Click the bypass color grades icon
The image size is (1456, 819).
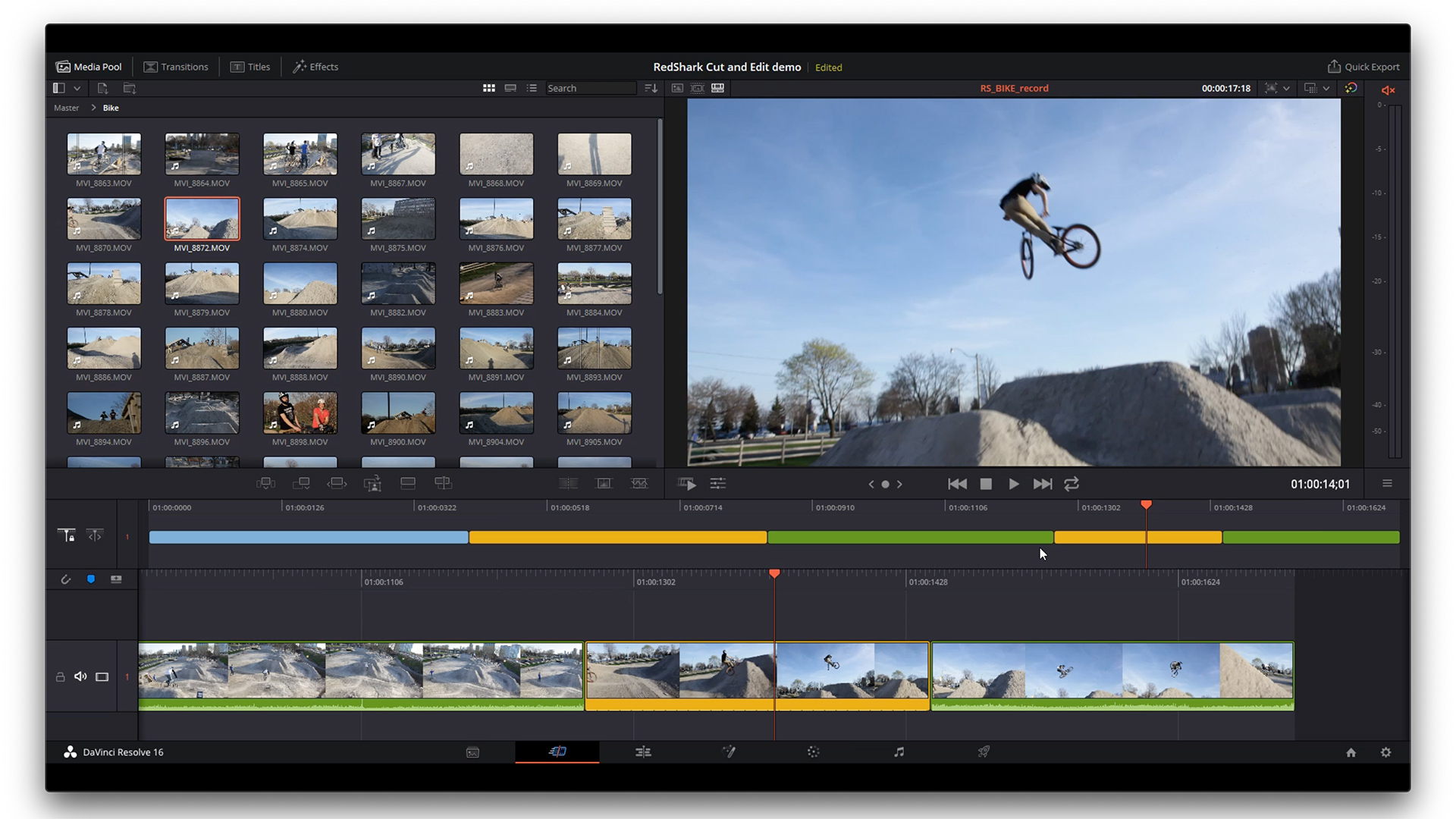point(1351,88)
